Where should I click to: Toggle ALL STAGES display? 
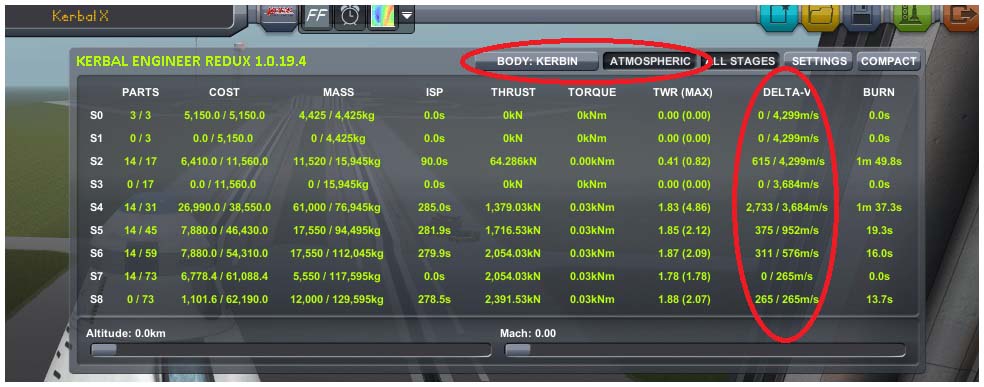pyautogui.click(x=741, y=61)
